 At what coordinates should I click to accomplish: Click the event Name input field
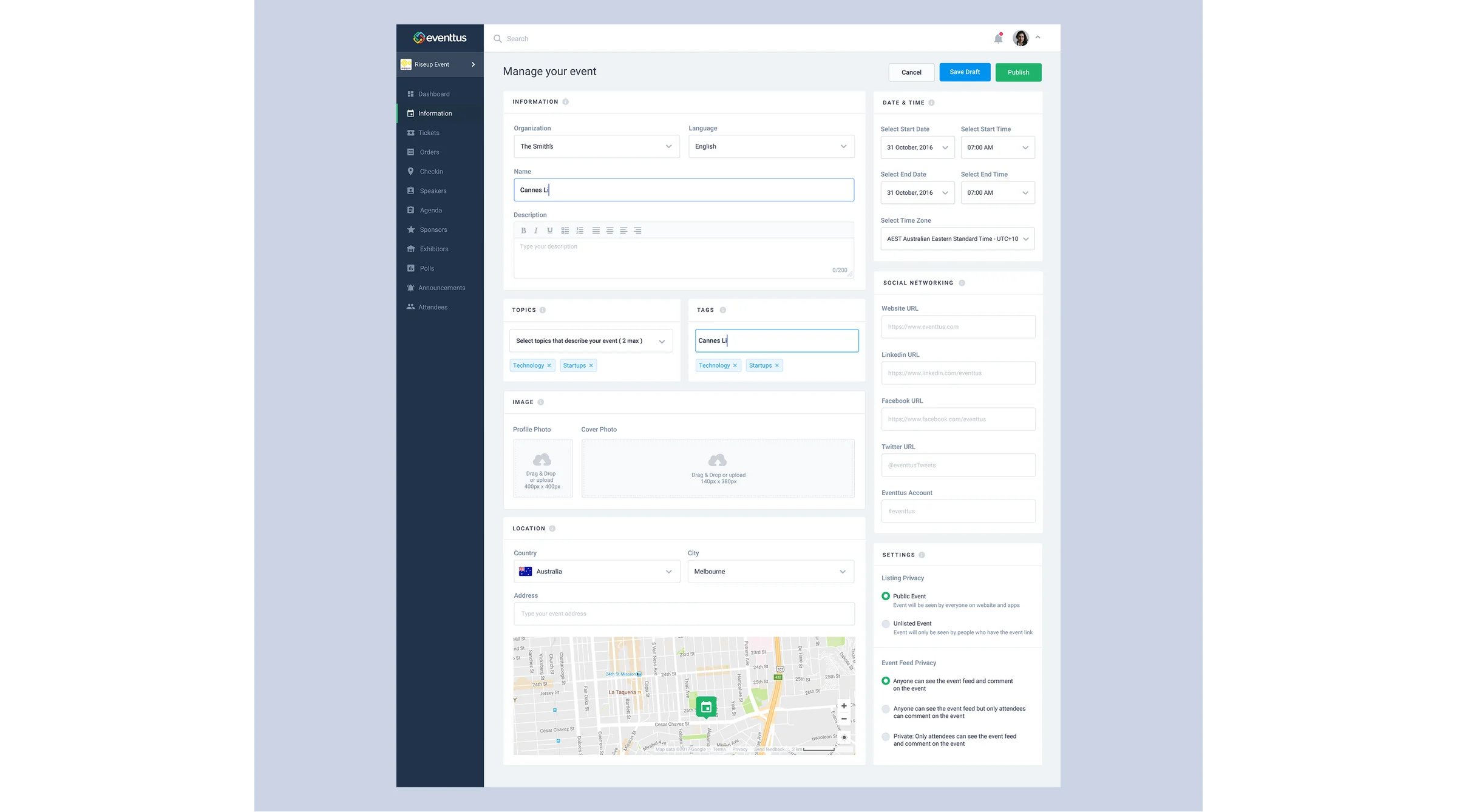(x=684, y=190)
